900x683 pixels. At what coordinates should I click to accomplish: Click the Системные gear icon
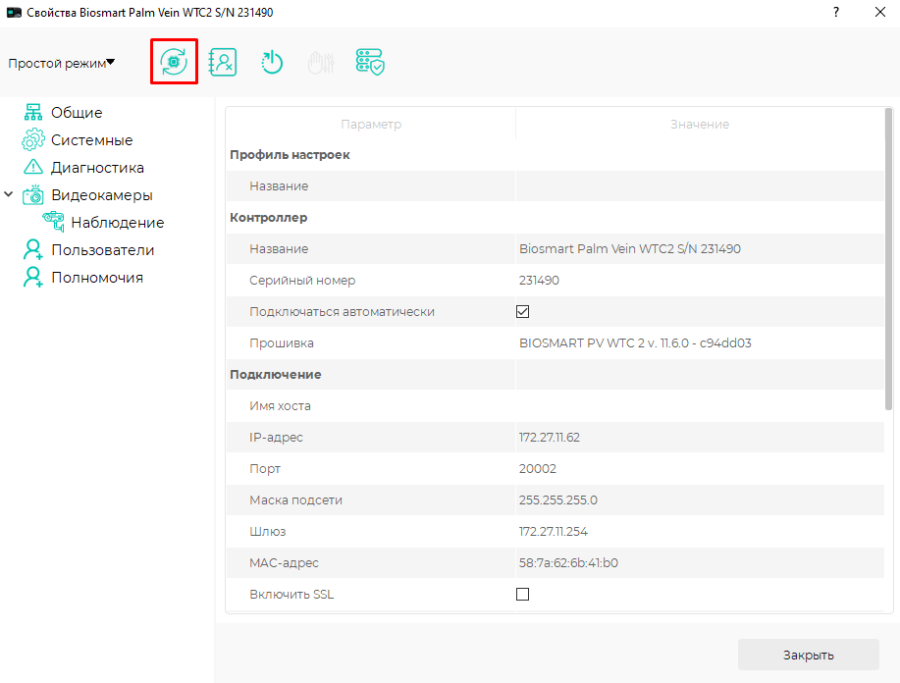click(x=33, y=139)
